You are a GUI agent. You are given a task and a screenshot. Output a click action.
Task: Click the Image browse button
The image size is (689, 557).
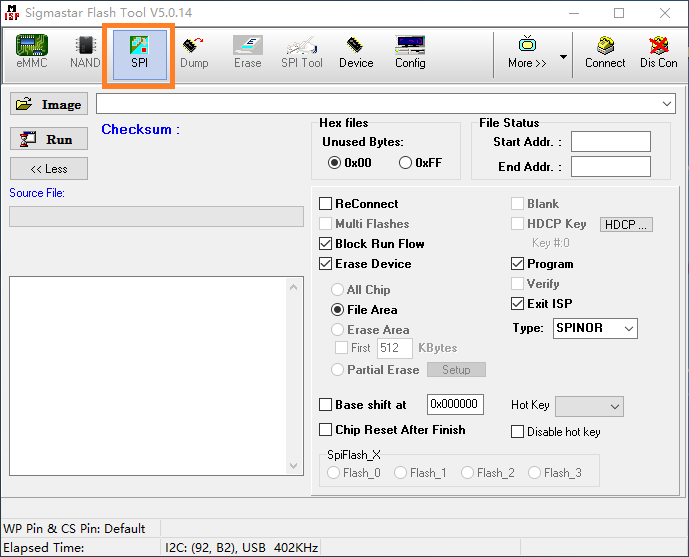point(49,104)
